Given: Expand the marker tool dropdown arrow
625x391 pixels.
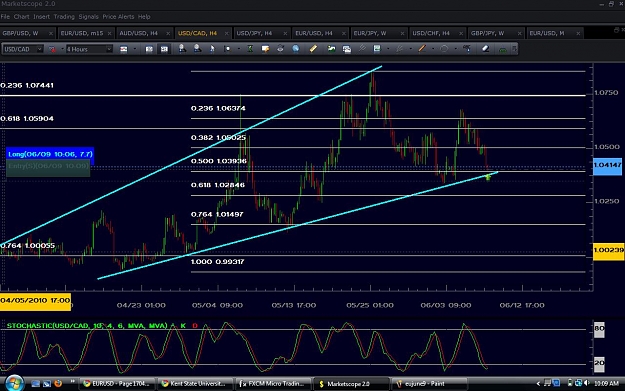Looking at the screenshot, I should (x=238, y=49).
